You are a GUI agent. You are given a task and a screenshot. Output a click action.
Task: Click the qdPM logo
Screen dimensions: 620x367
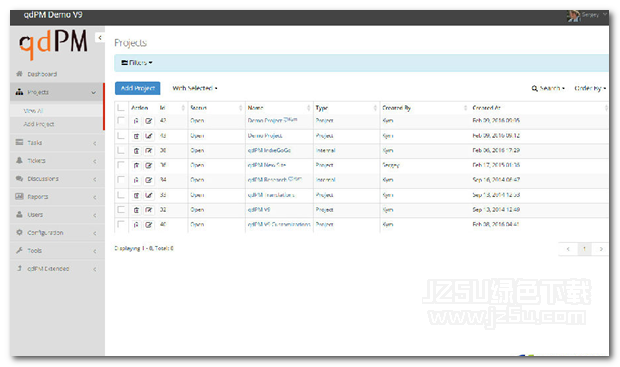(53, 44)
